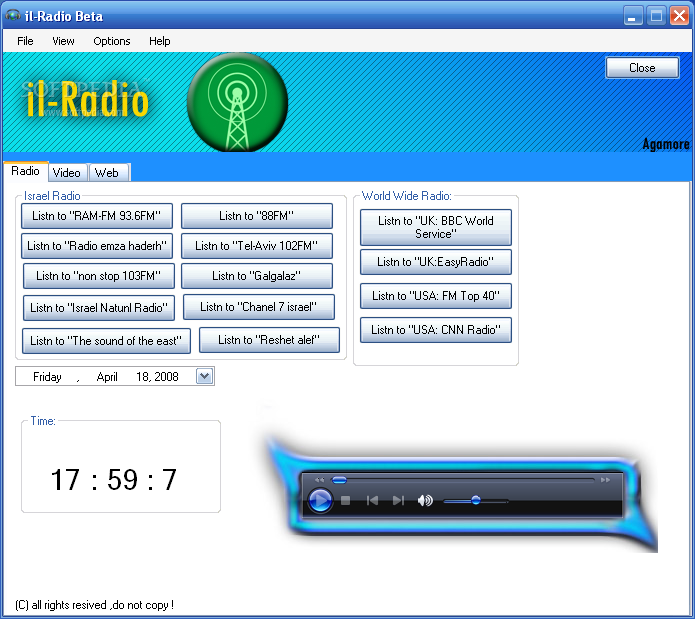Play UK:EasyRadio station
The height and width of the screenshot is (619, 695).
tap(436, 262)
